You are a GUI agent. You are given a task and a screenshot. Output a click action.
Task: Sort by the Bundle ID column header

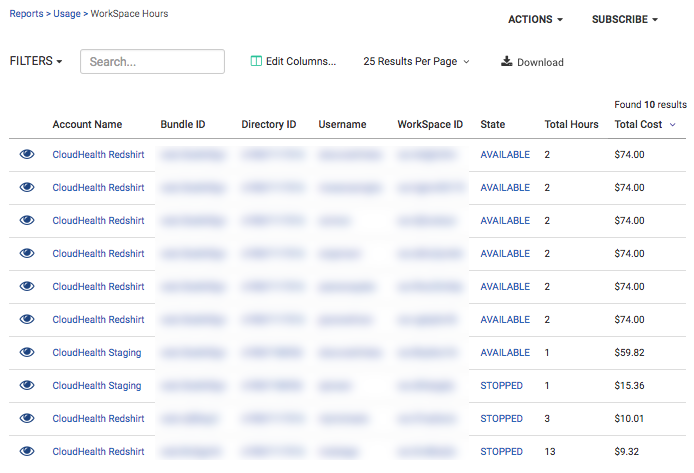[x=183, y=124]
